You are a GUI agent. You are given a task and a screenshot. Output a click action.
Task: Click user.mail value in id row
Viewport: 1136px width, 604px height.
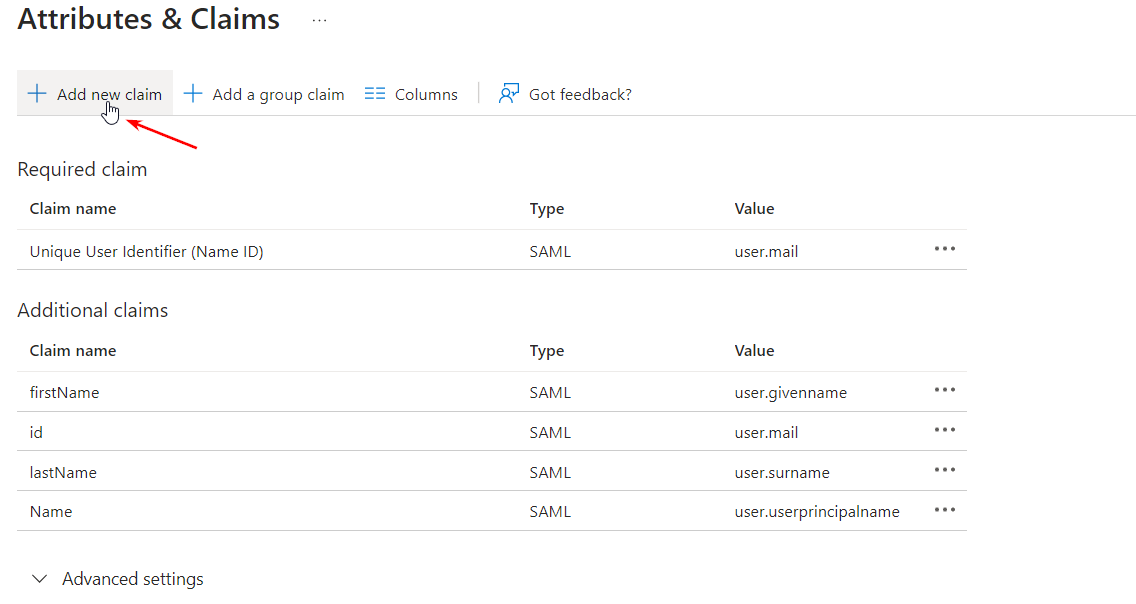coord(767,432)
